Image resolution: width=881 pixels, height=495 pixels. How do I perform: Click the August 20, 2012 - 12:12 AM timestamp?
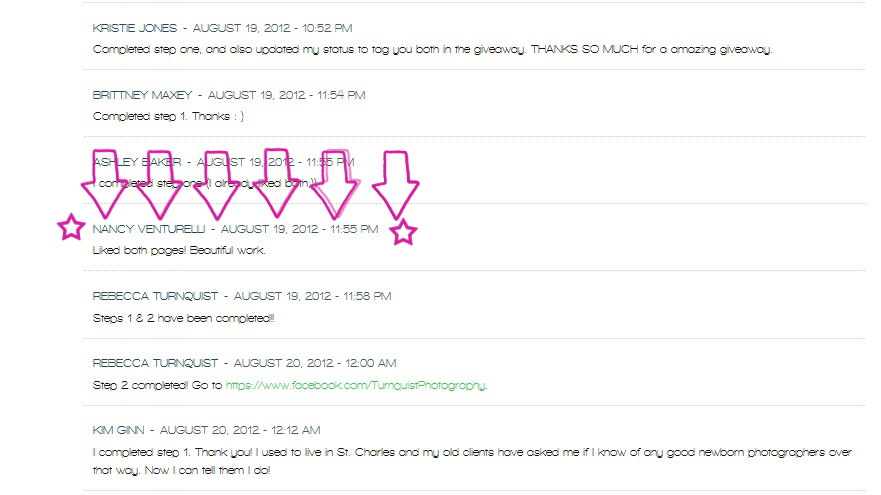click(240, 430)
